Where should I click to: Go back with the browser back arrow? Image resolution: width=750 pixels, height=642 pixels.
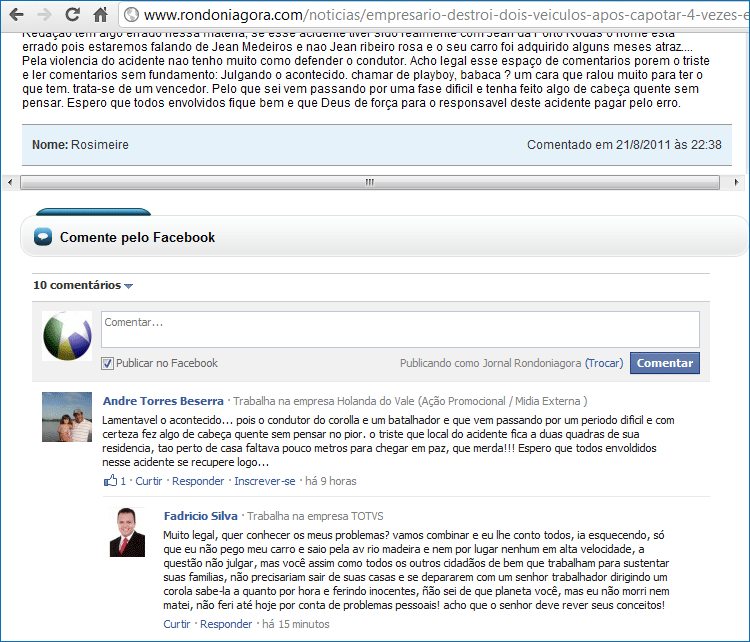coord(16,15)
